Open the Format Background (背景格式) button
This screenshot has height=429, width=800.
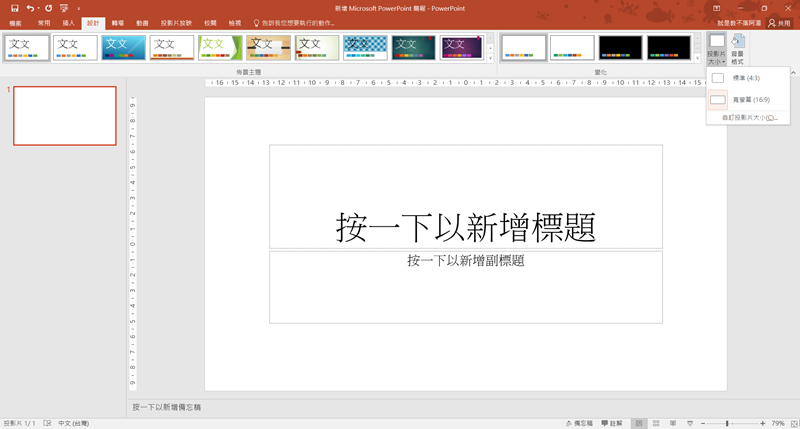pos(738,49)
